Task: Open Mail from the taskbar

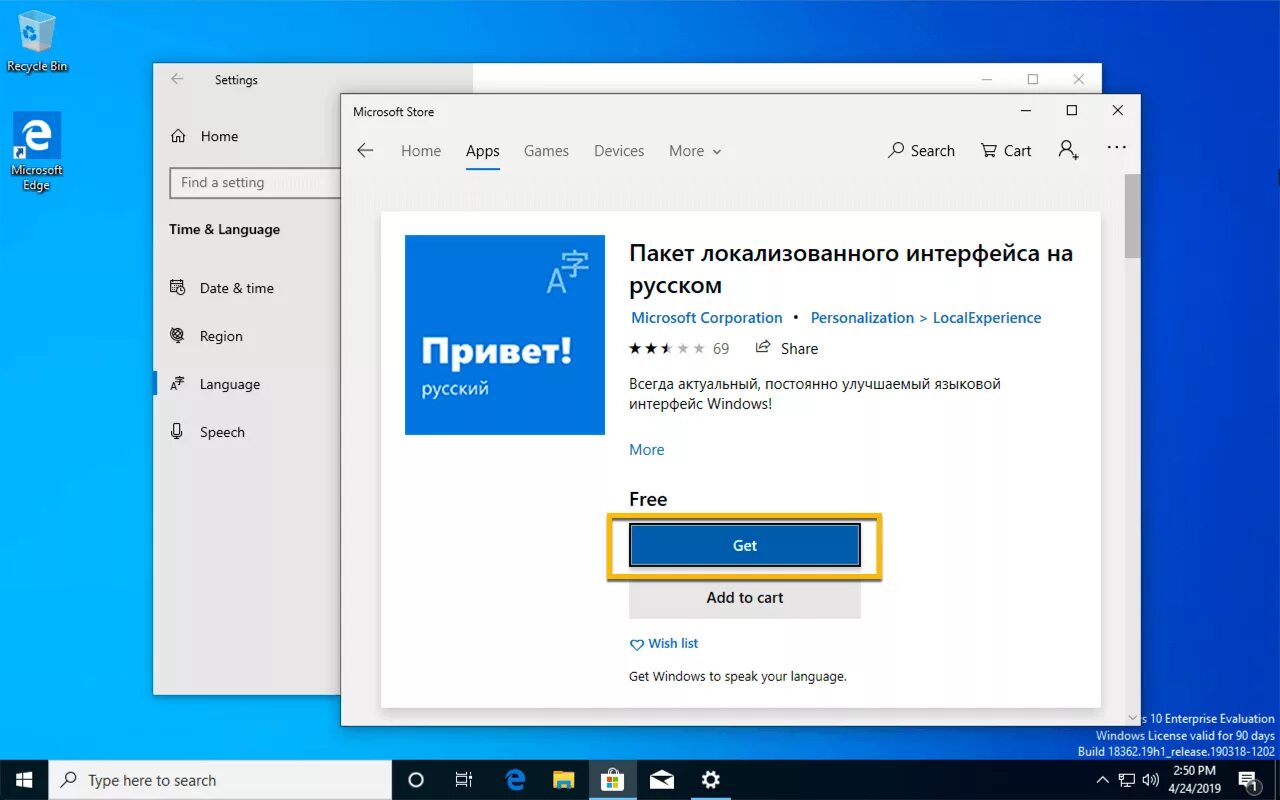Action: coord(662,780)
